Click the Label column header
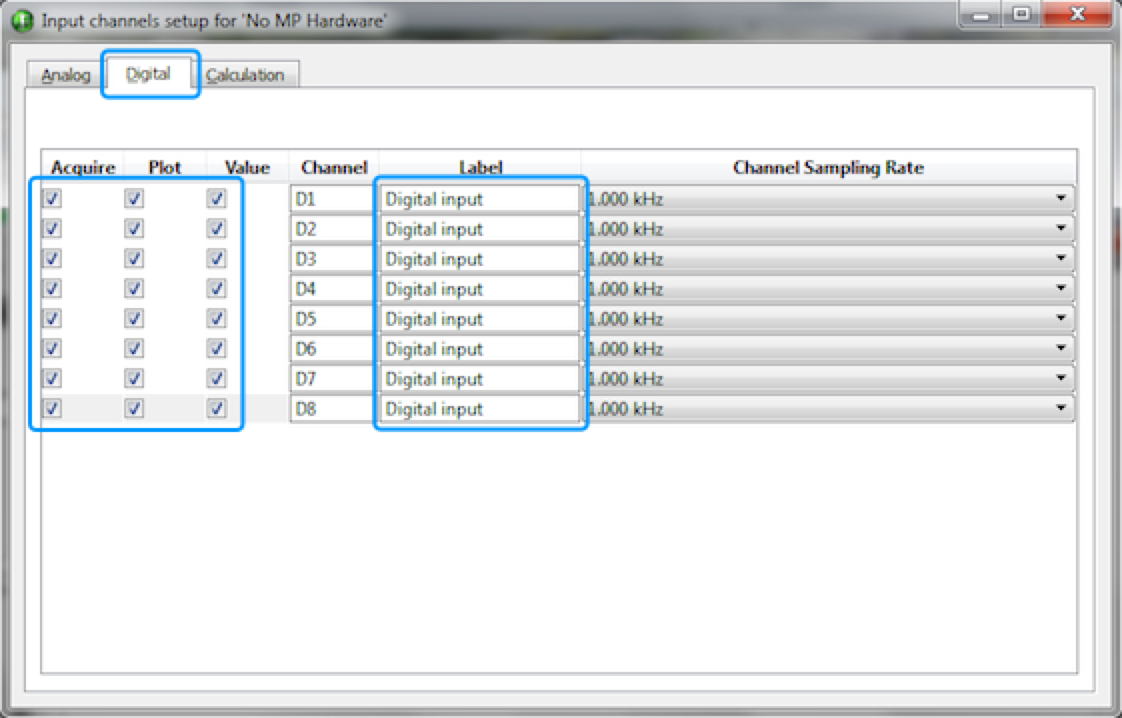This screenshot has height=718, width=1122. tap(480, 167)
